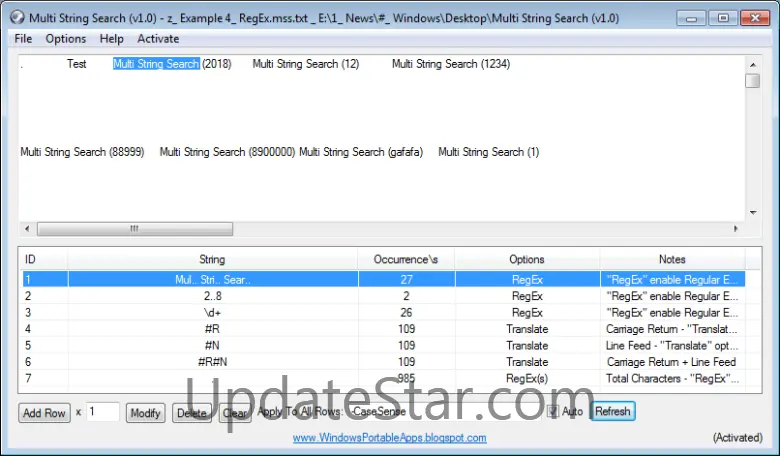780x456 pixels.
Task: Select the row with string '\d+'
Action: (x=383, y=312)
